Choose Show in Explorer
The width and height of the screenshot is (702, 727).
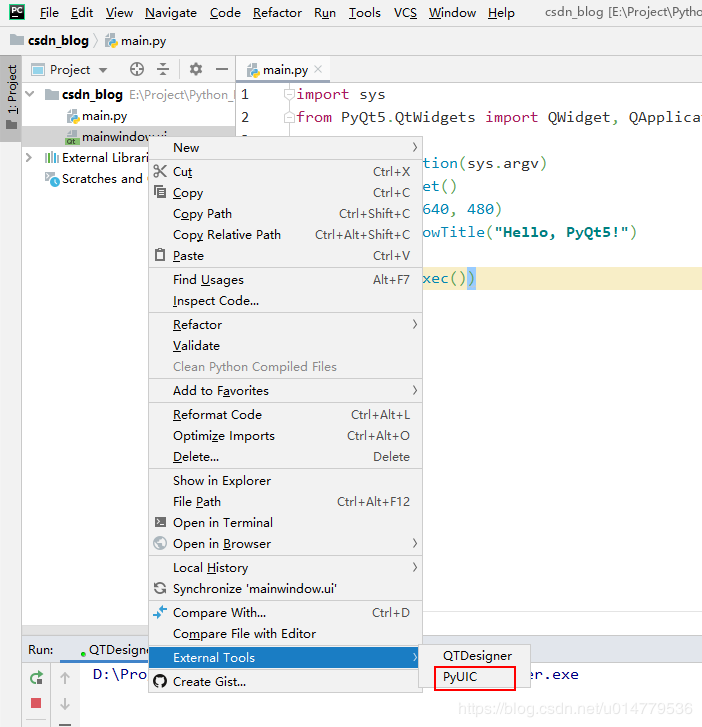pyautogui.click(x=285, y=480)
